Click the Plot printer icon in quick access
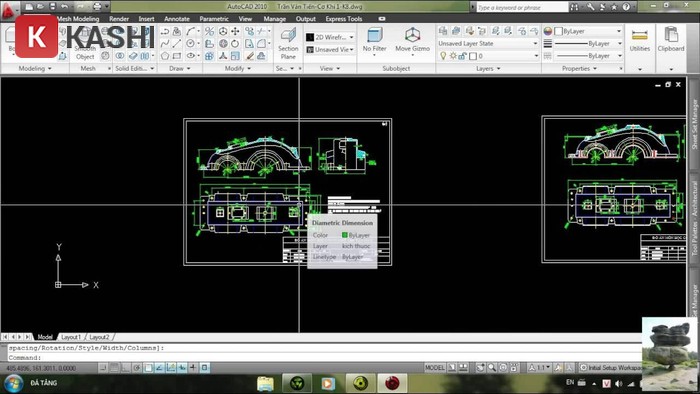 click(97, 7)
